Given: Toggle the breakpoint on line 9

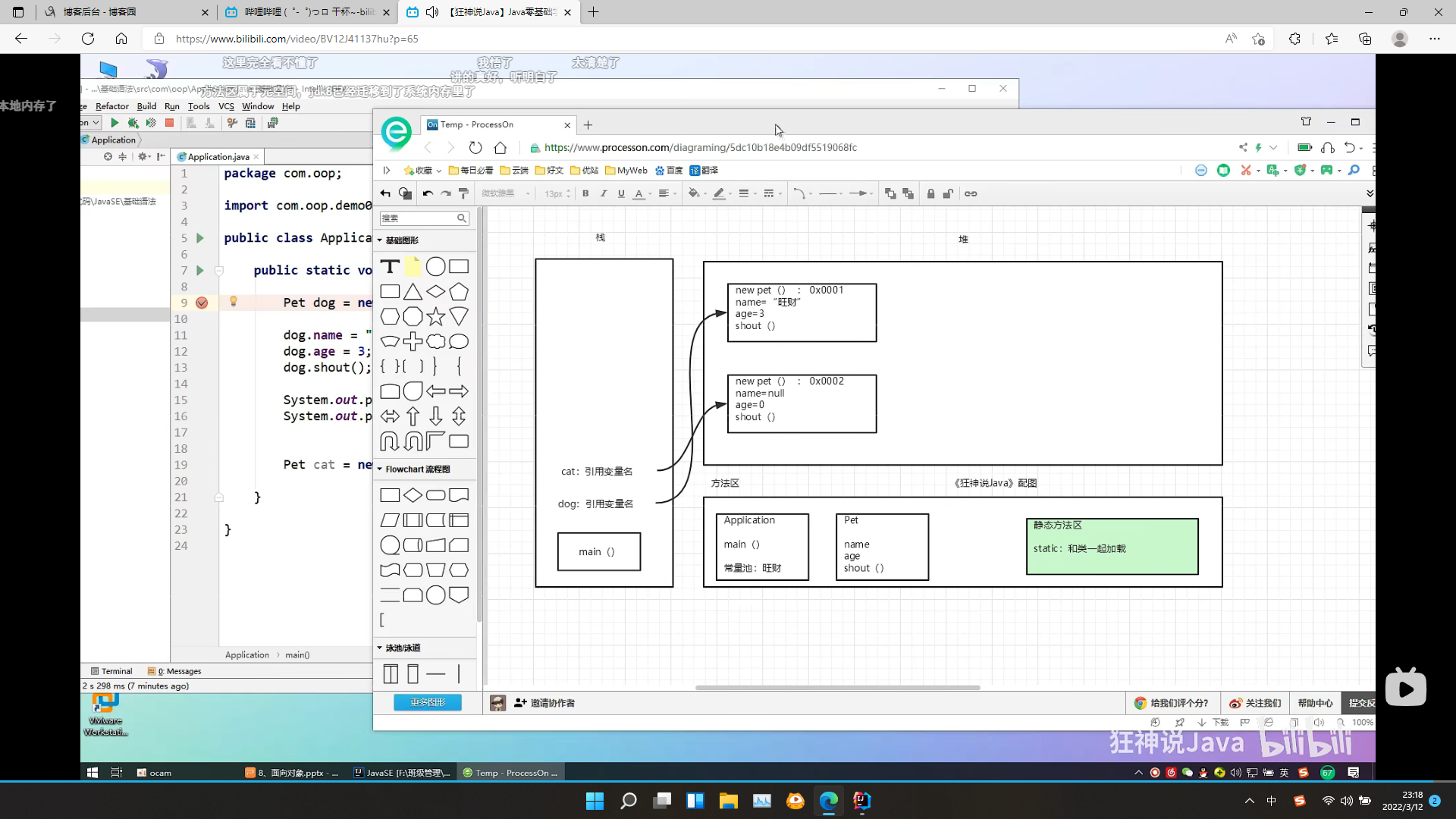Looking at the screenshot, I should click(x=202, y=303).
